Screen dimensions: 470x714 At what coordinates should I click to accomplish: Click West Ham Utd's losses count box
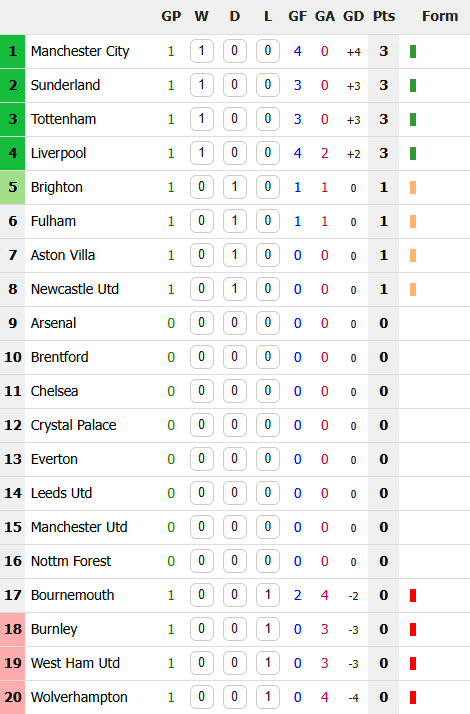pos(268,663)
